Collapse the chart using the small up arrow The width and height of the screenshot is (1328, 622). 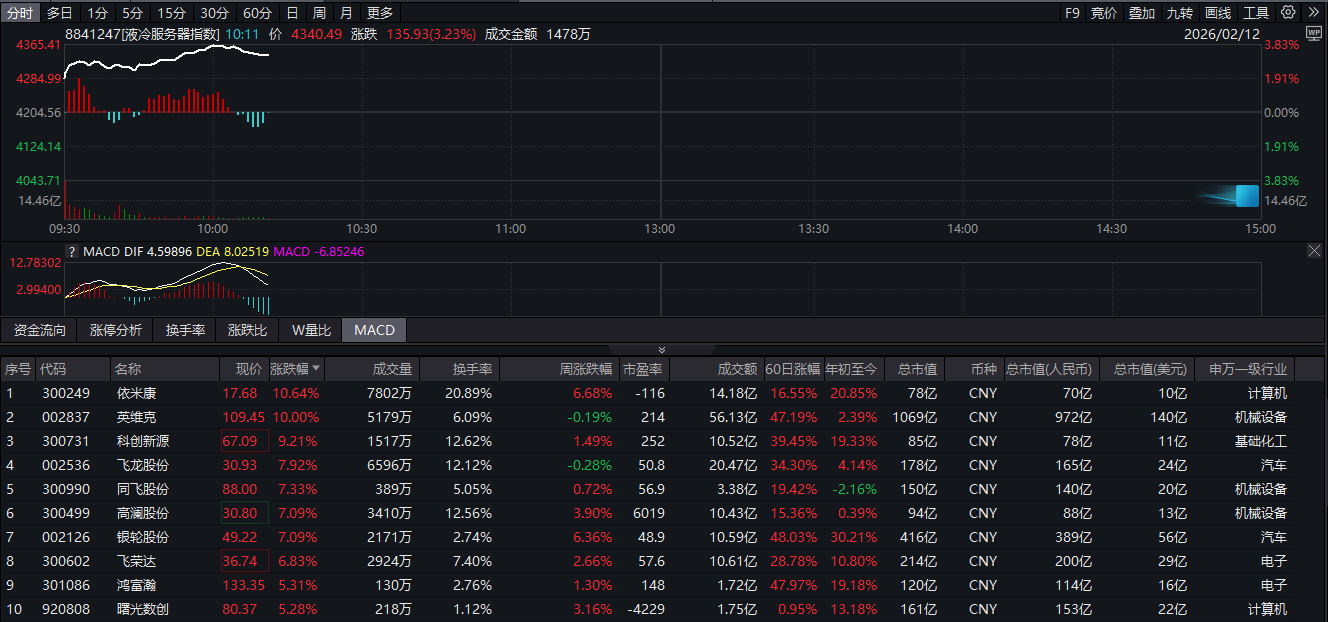(662, 350)
